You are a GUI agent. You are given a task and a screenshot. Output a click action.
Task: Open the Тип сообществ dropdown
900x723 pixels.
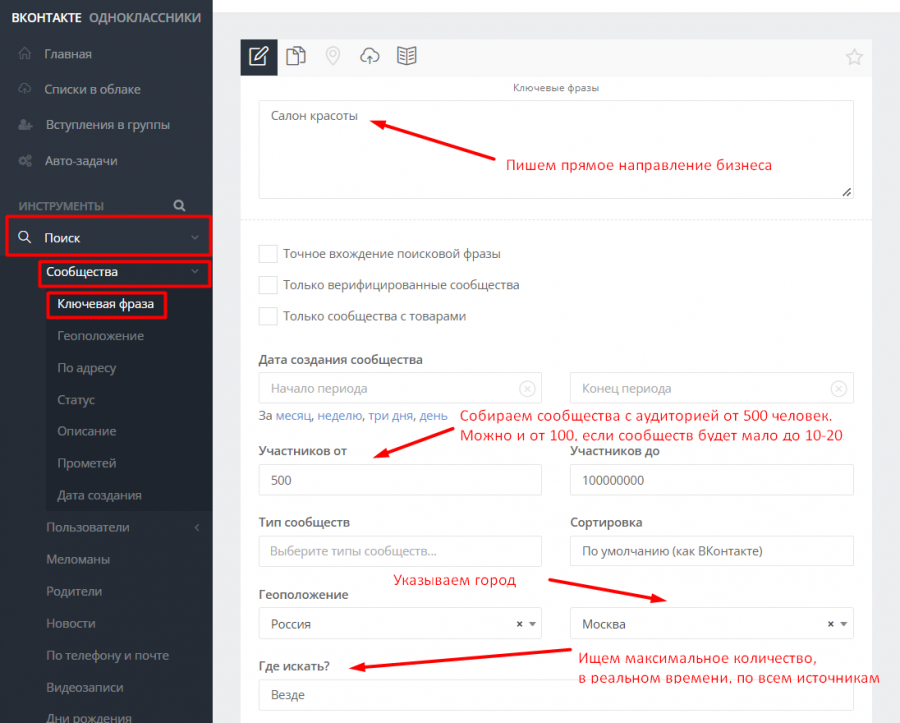click(x=400, y=551)
